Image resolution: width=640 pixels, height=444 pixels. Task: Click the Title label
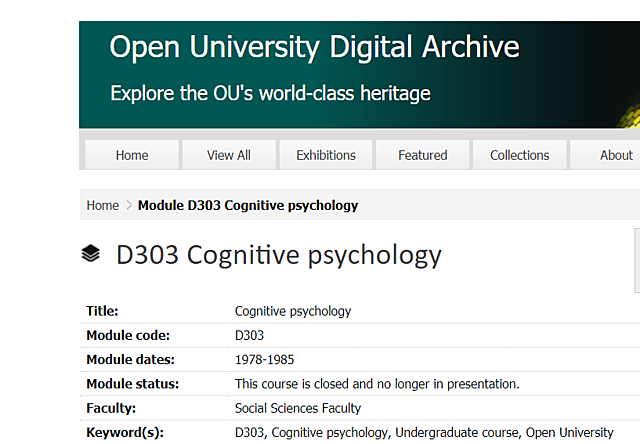pyautogui.click(x=102, y=311)
